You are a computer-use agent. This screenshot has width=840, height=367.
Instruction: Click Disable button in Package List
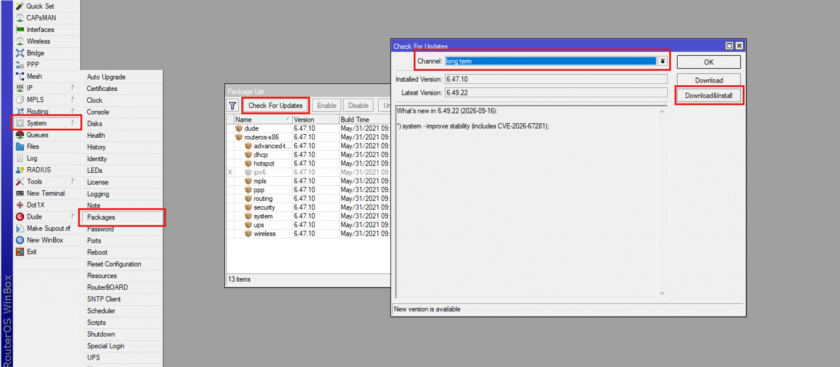[x=358, y=106]
